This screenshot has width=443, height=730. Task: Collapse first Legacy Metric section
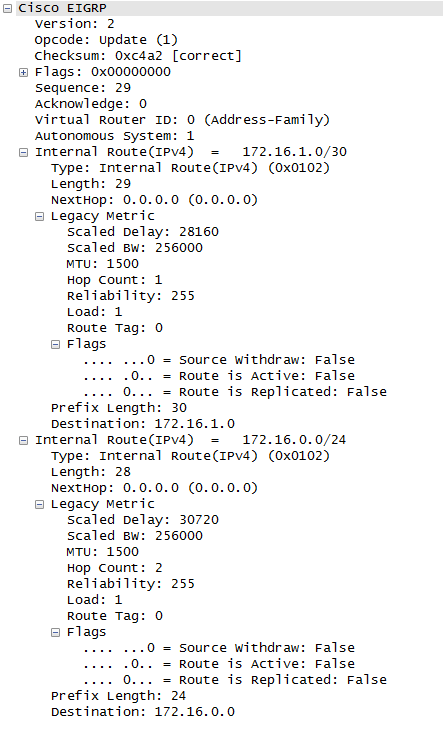(x=40, y=216)
